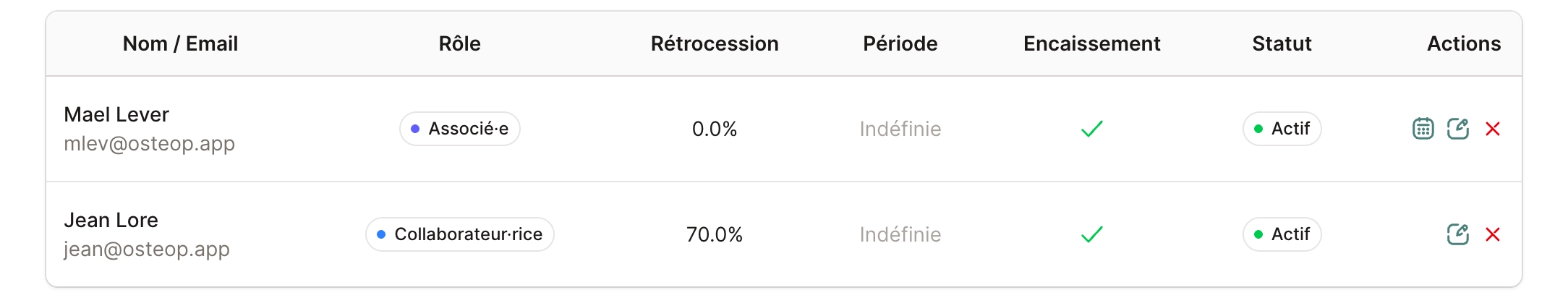Click the Statut column header

pyautogui.click(x=1282, y=43)
